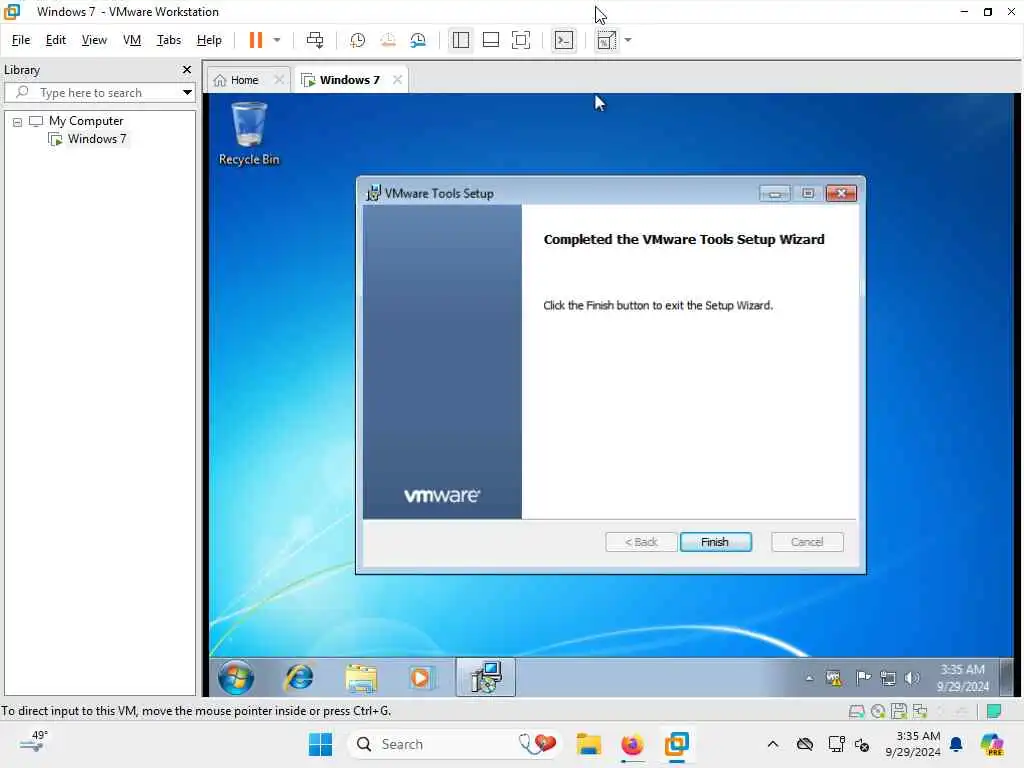
Task: Show hidden icons in guest tray
Action: [809, 678]
